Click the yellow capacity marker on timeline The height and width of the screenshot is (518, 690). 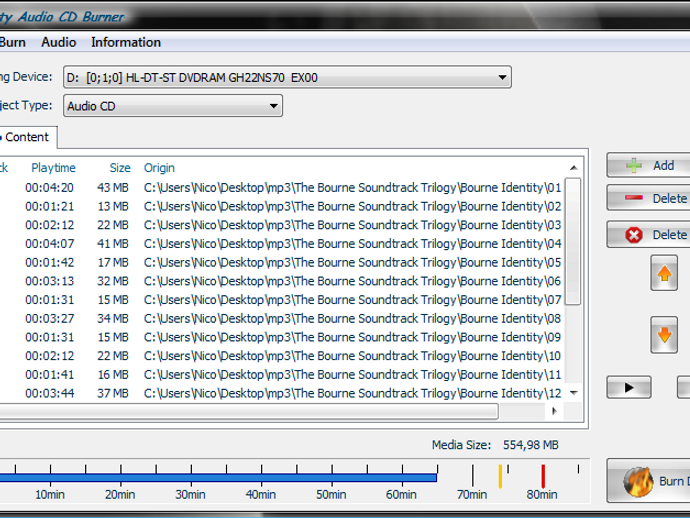click(x=500, y=476)
